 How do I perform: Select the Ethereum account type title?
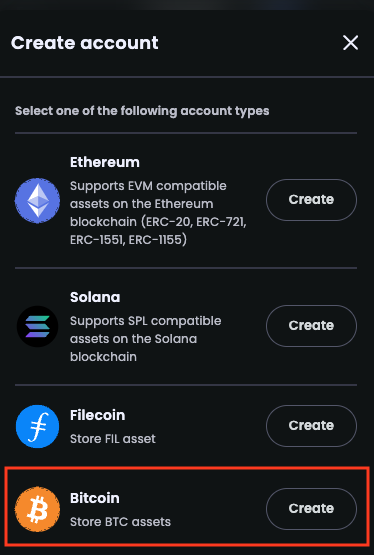coord(105,162)
